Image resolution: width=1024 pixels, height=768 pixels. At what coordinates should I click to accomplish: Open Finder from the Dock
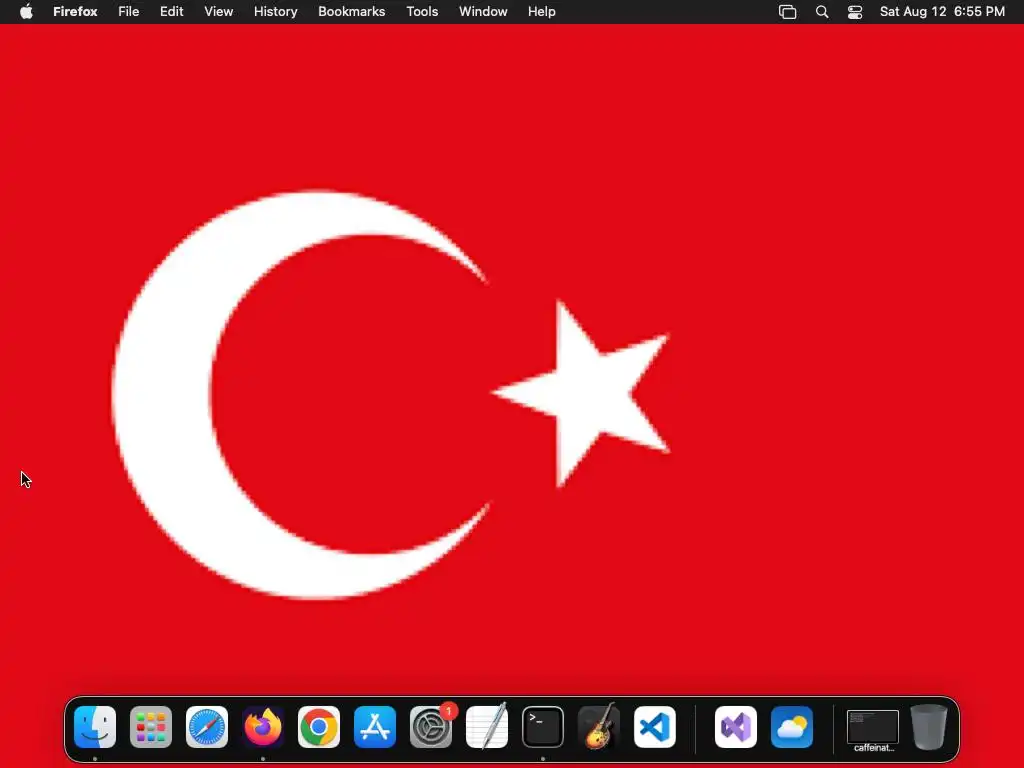pos(95,727)
